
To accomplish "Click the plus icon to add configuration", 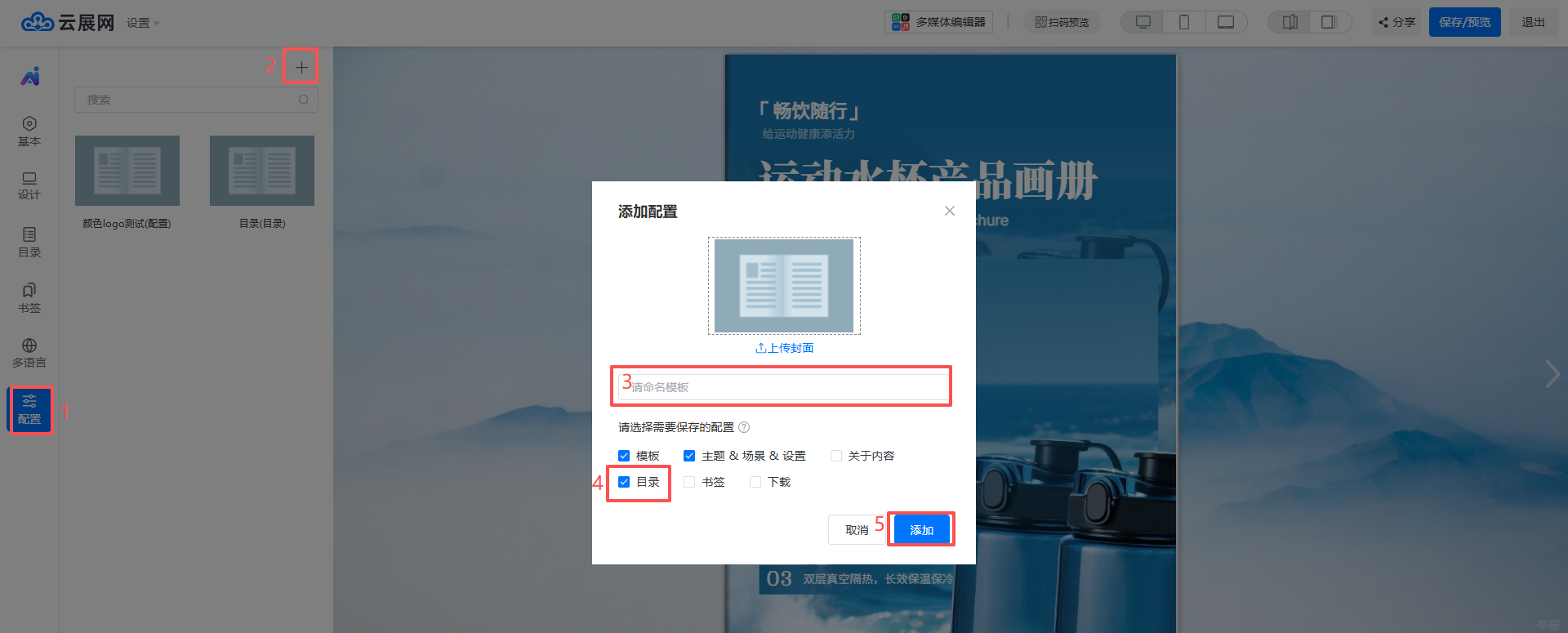I will [301, 67].
